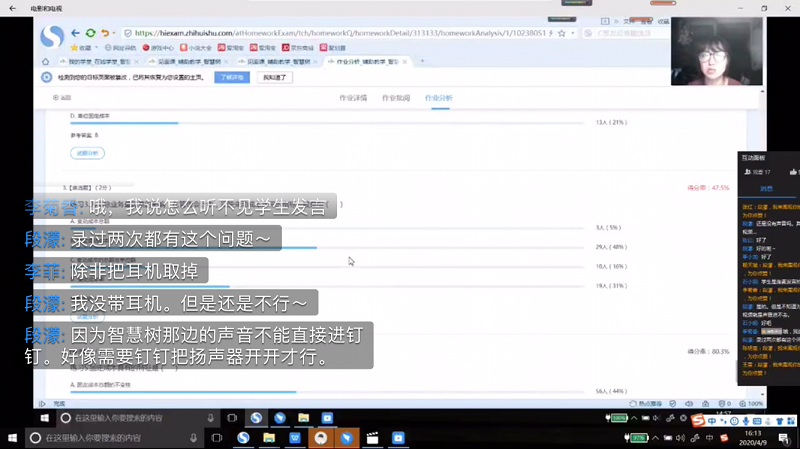
Task: Click the Windows Start button in taskbar
Action: point(10,438)
